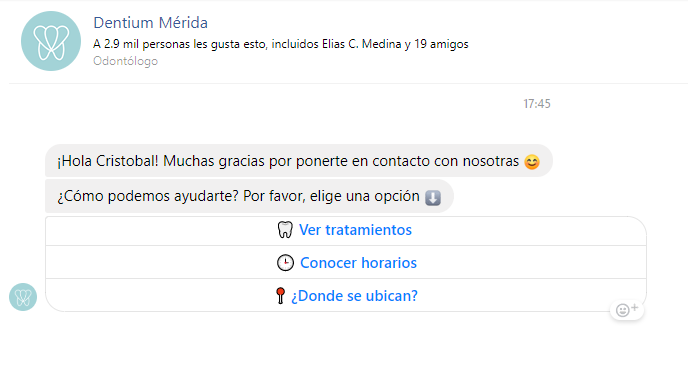Click the down arrow emoji in message
688x377 pixels.
[433, 197]
